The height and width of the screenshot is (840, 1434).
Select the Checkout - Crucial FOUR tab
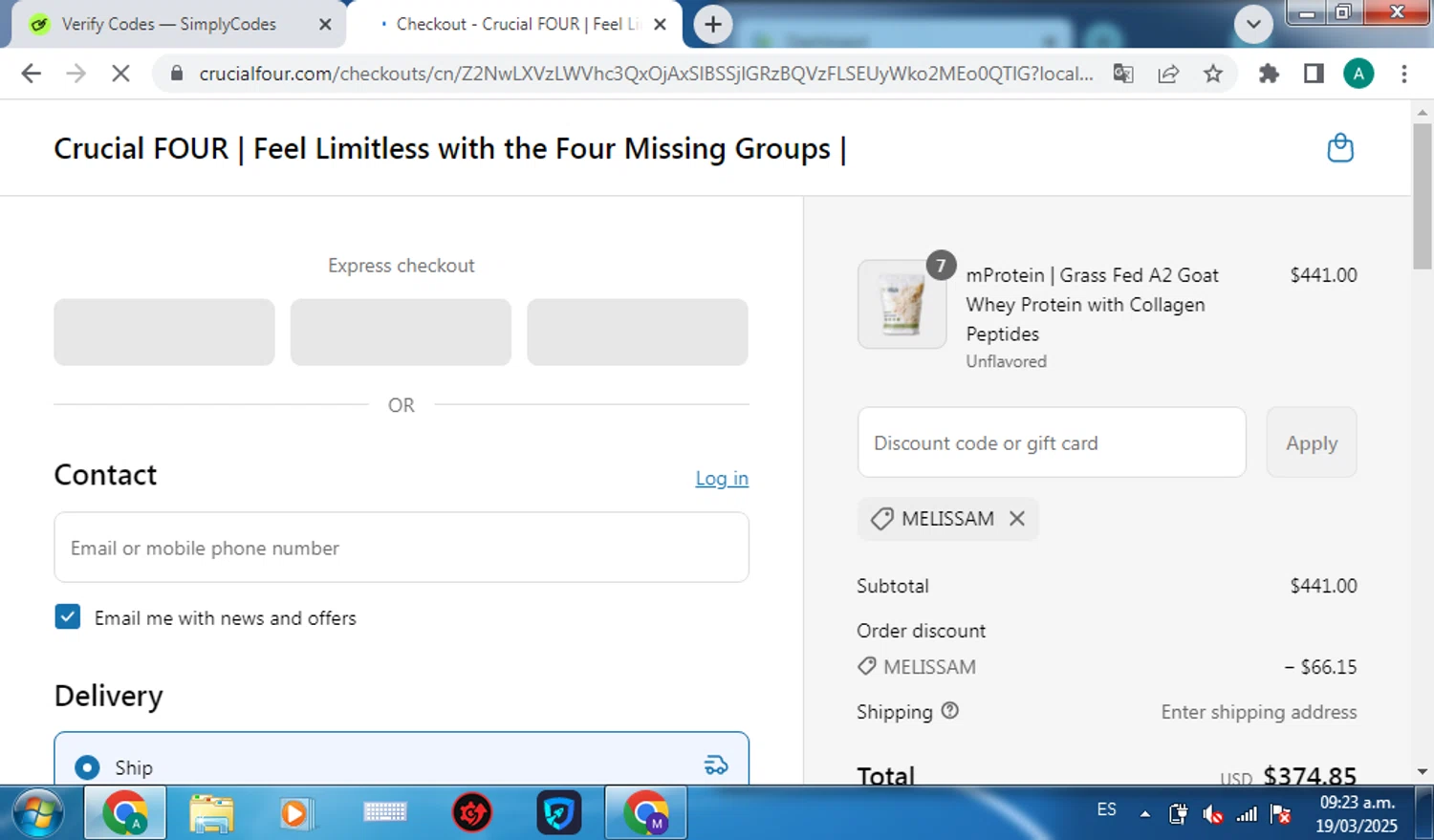pos(516,25)
